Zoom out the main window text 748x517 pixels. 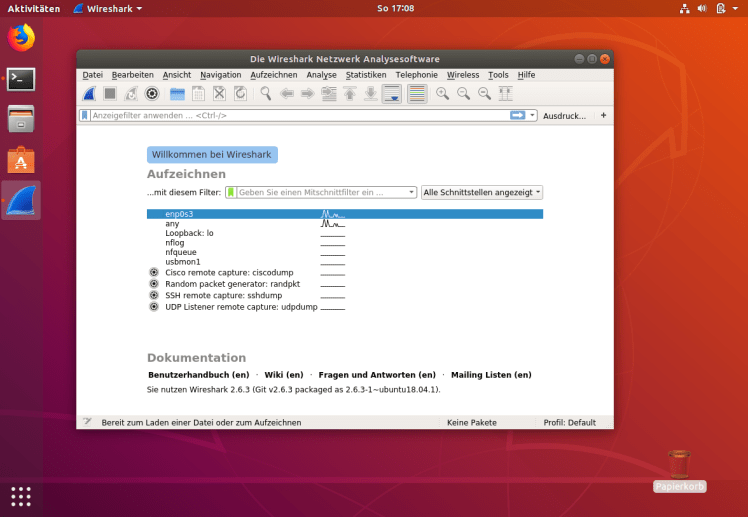(464, 93)
